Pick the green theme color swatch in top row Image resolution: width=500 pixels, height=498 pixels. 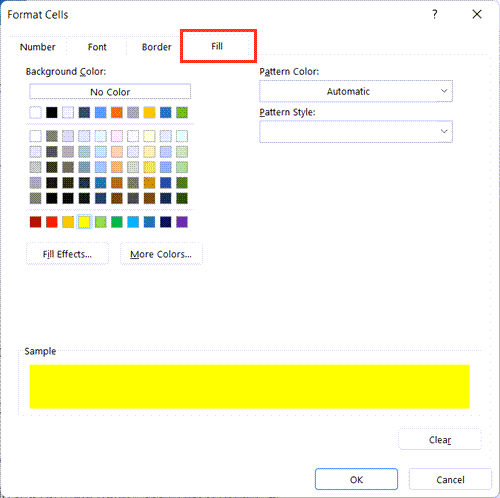click(x=182, y=113)
